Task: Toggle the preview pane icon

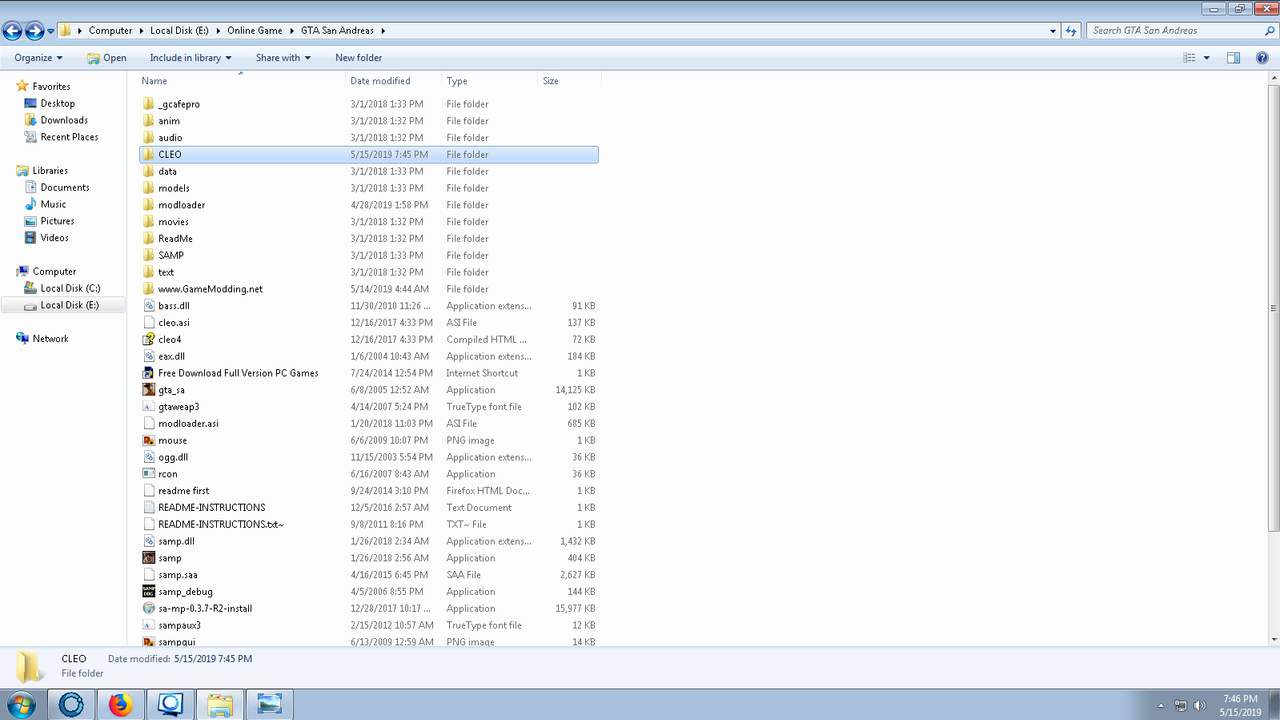Action: 1233,58
